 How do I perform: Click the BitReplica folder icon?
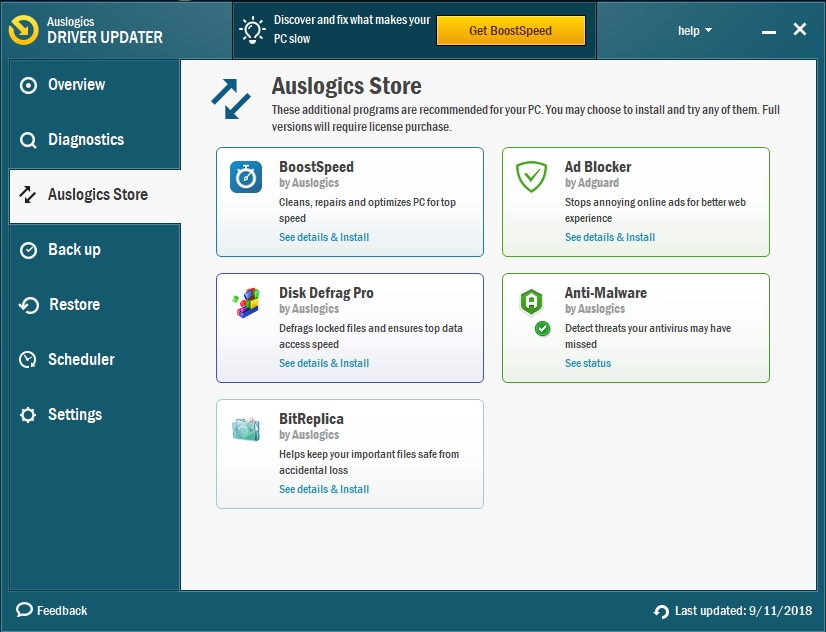pyautogui.click(x=246, y=429)
